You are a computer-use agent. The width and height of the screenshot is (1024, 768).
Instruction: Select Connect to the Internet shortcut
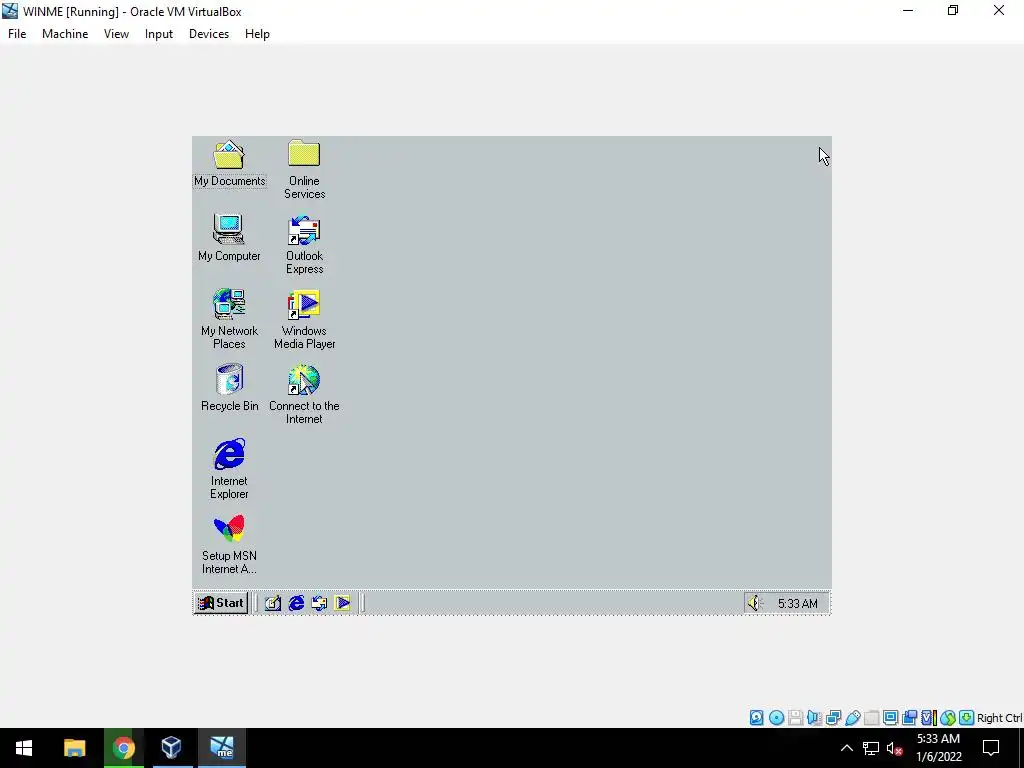click(x=304, y=394)
